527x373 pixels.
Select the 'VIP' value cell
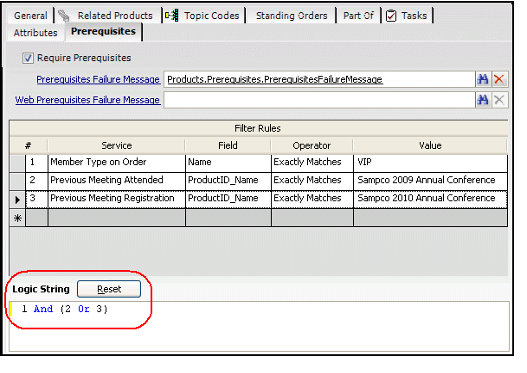(431, 163)
